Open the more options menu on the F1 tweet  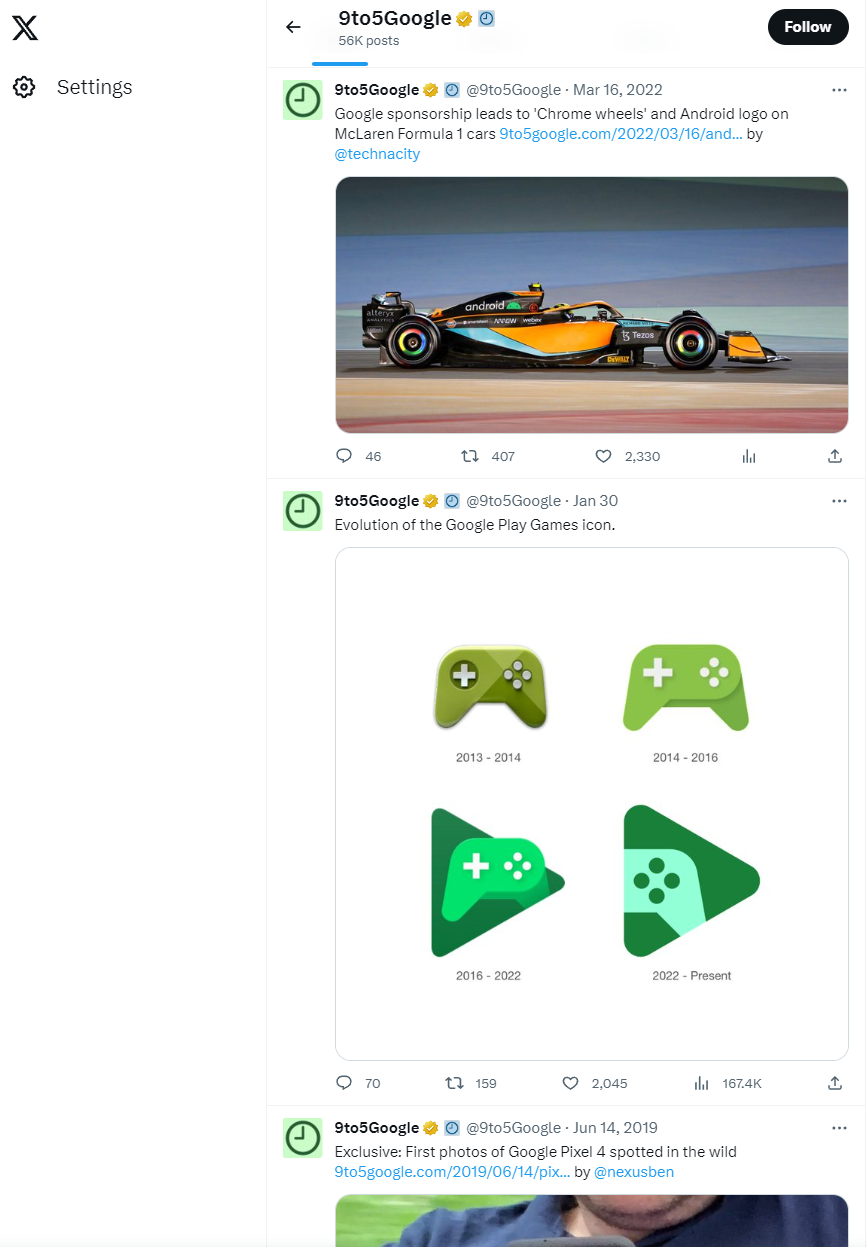[x=839, y=89]
